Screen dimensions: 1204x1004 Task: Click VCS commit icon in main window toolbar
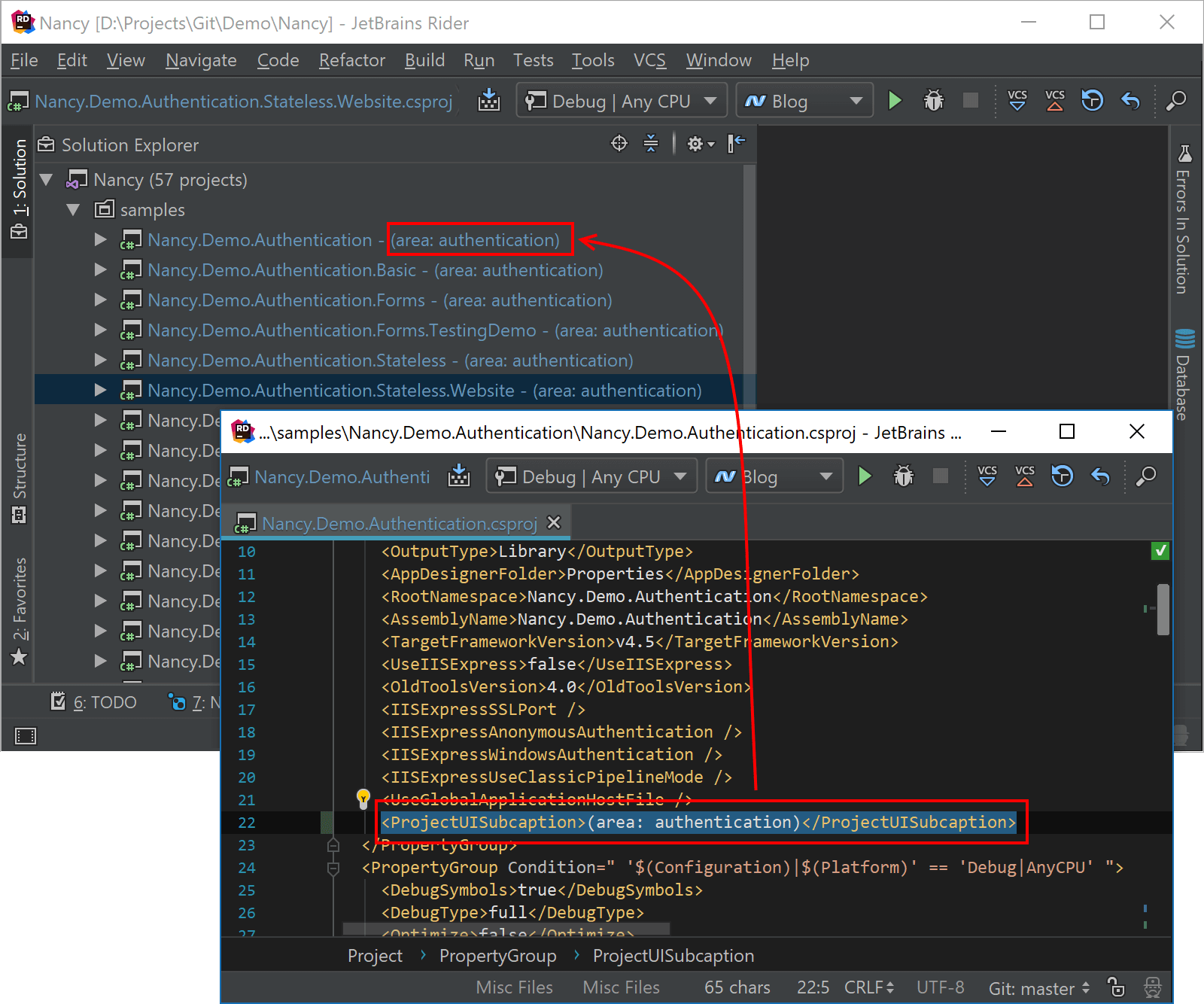tap(1055, 100)
